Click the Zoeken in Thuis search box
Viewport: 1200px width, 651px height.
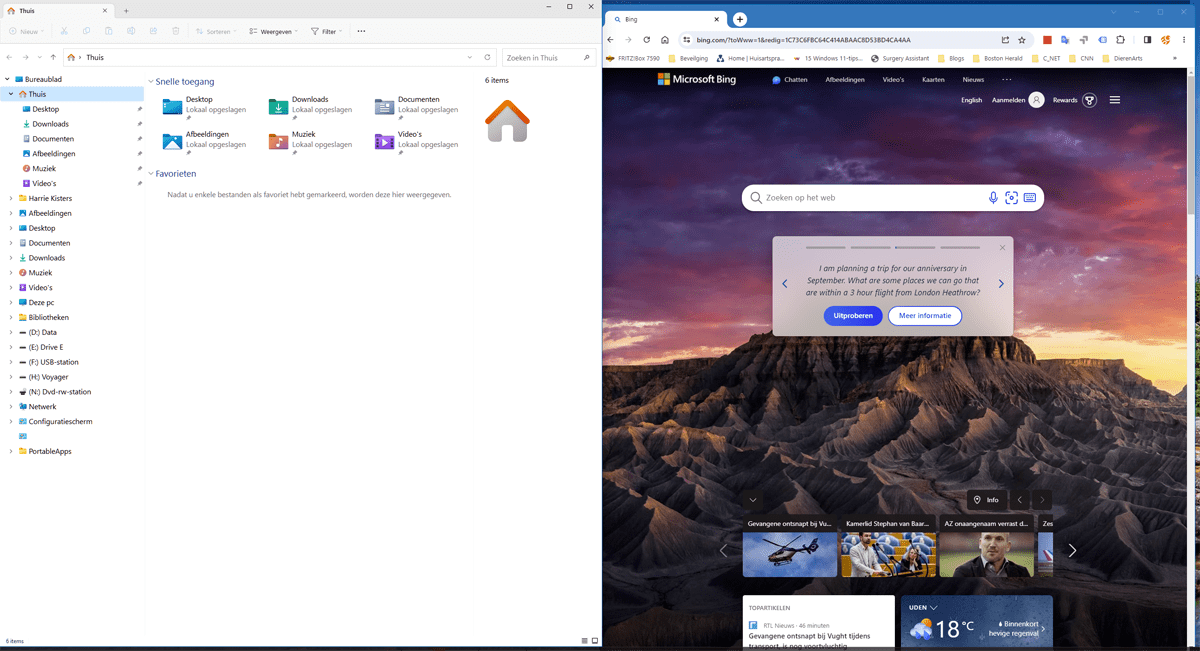549,58
